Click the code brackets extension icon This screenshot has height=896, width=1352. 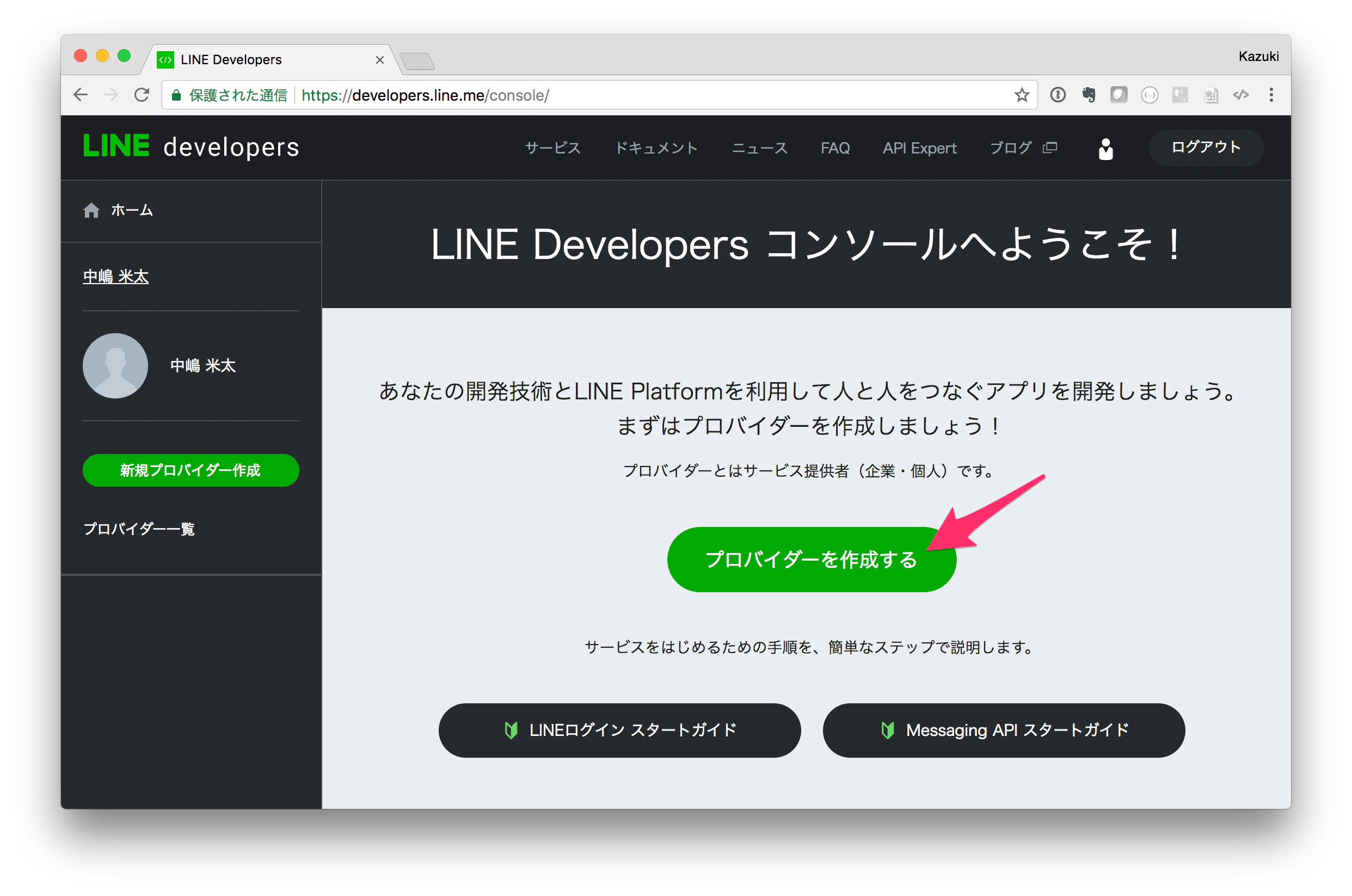[1240, 95]
